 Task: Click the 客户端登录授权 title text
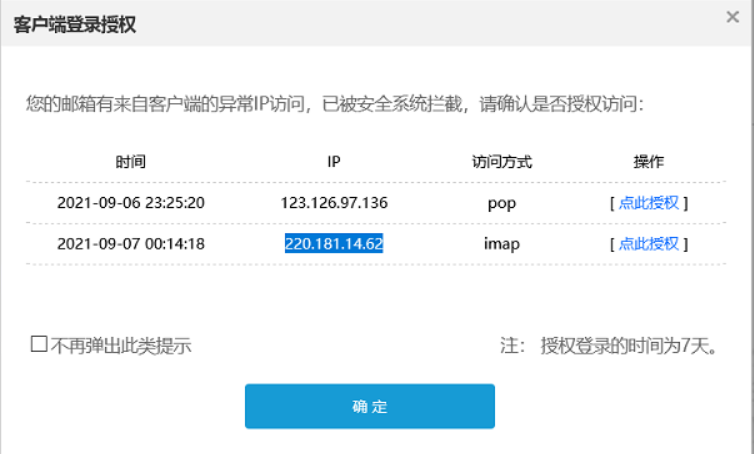(75, 25)
